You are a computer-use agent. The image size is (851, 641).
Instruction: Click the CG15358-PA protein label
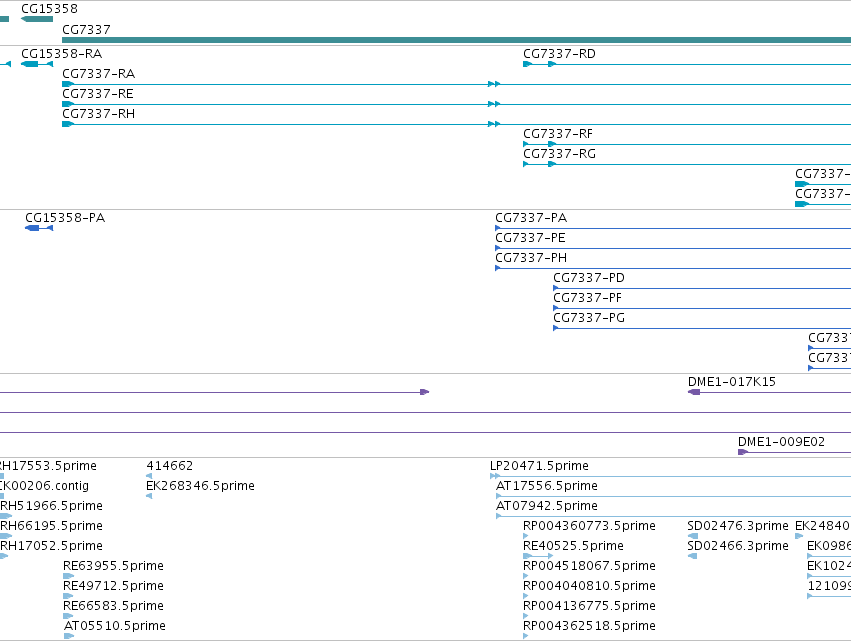pyautogui.click(x=65, y=218)
